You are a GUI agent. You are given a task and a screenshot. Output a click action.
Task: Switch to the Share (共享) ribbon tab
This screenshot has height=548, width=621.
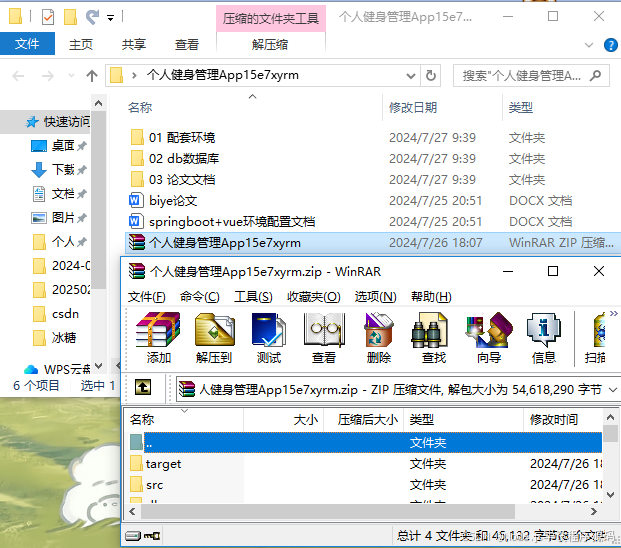tap(134, 44)
